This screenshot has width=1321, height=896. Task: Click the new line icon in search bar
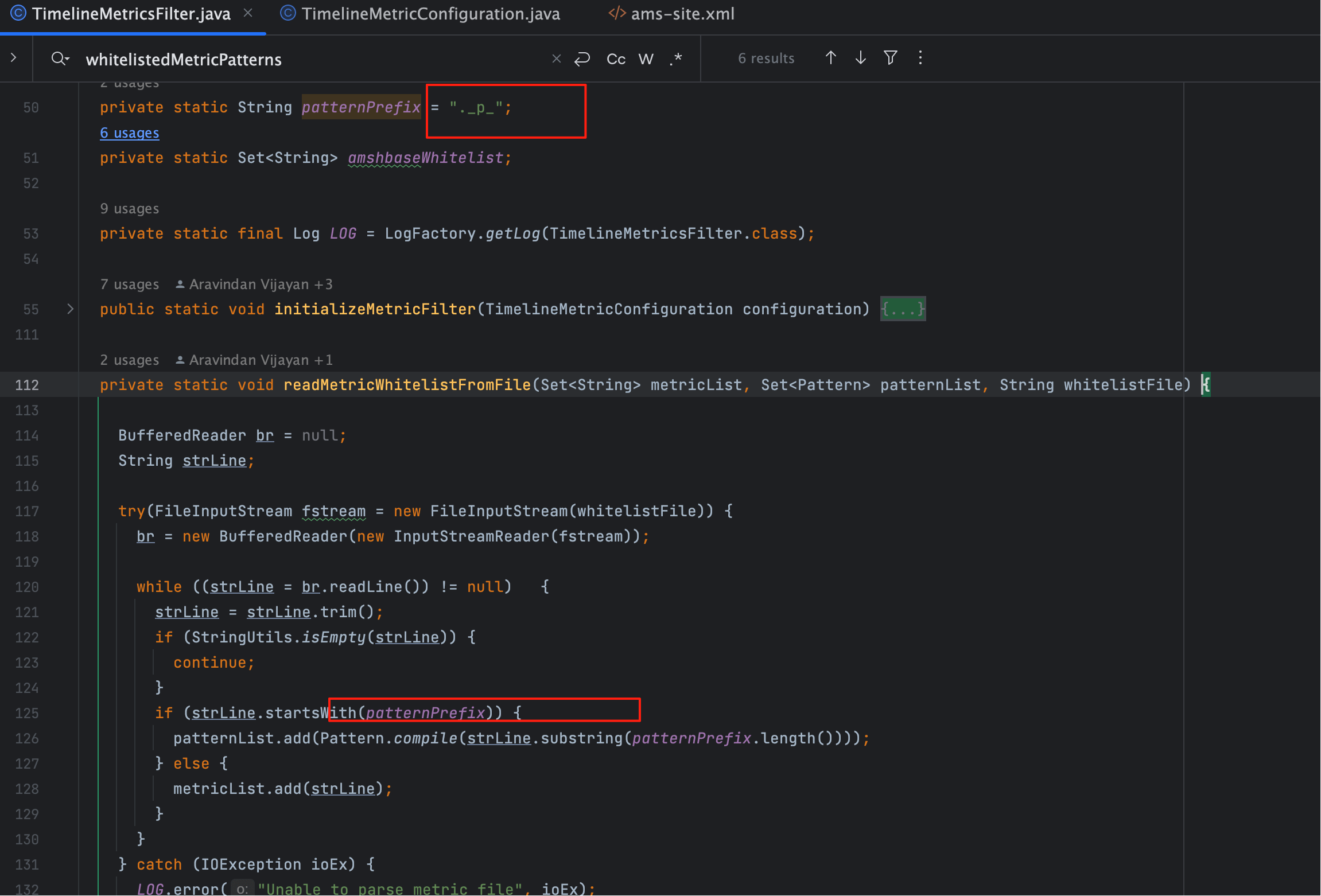coord(582,59)
